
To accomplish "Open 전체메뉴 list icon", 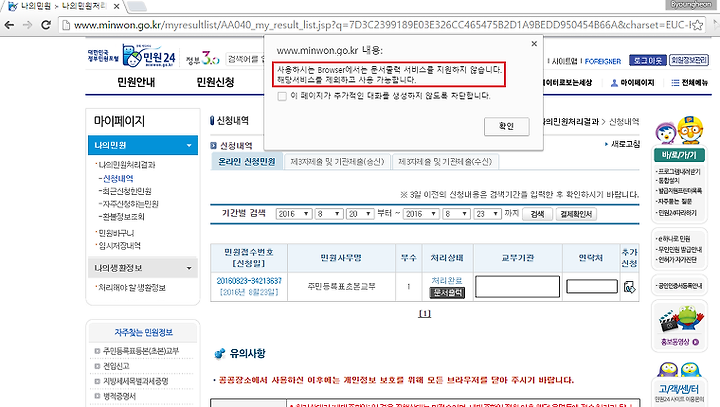I will (x=690, y=83).
